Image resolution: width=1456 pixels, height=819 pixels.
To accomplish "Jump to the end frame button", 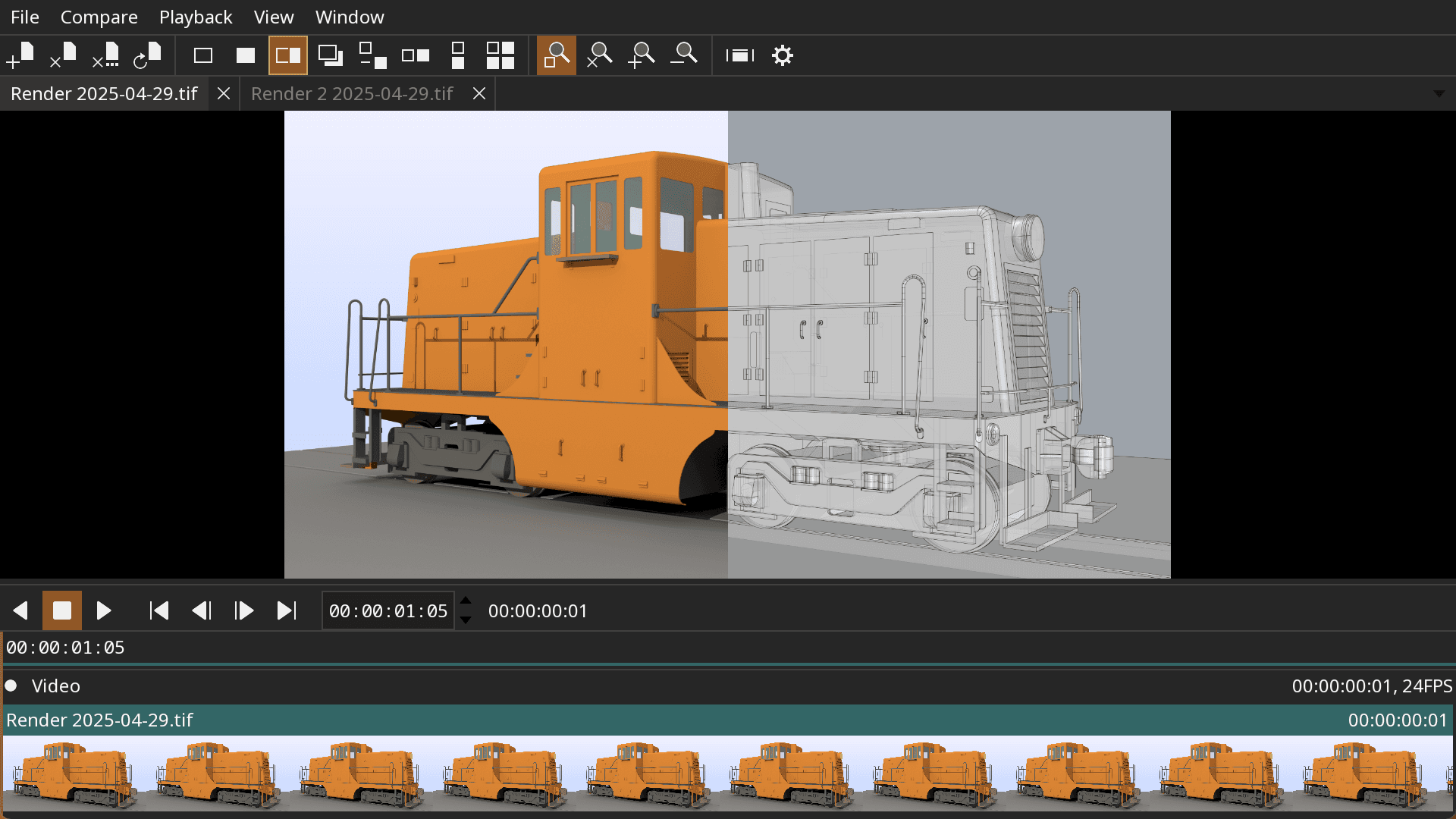I will point(287,610).
